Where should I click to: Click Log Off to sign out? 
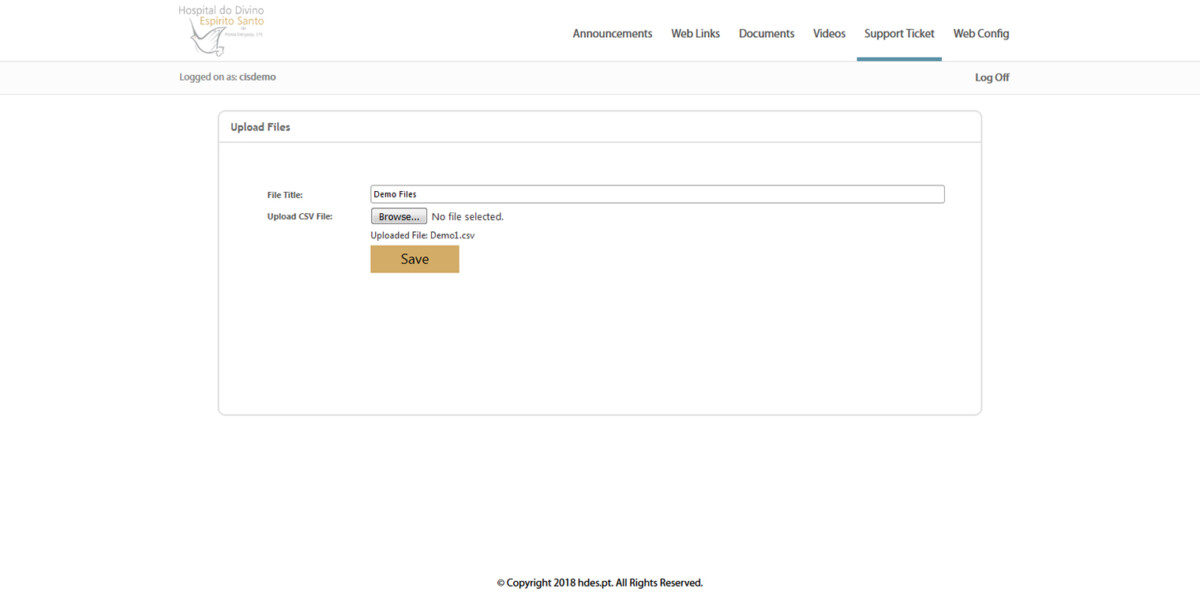(991, 76)
